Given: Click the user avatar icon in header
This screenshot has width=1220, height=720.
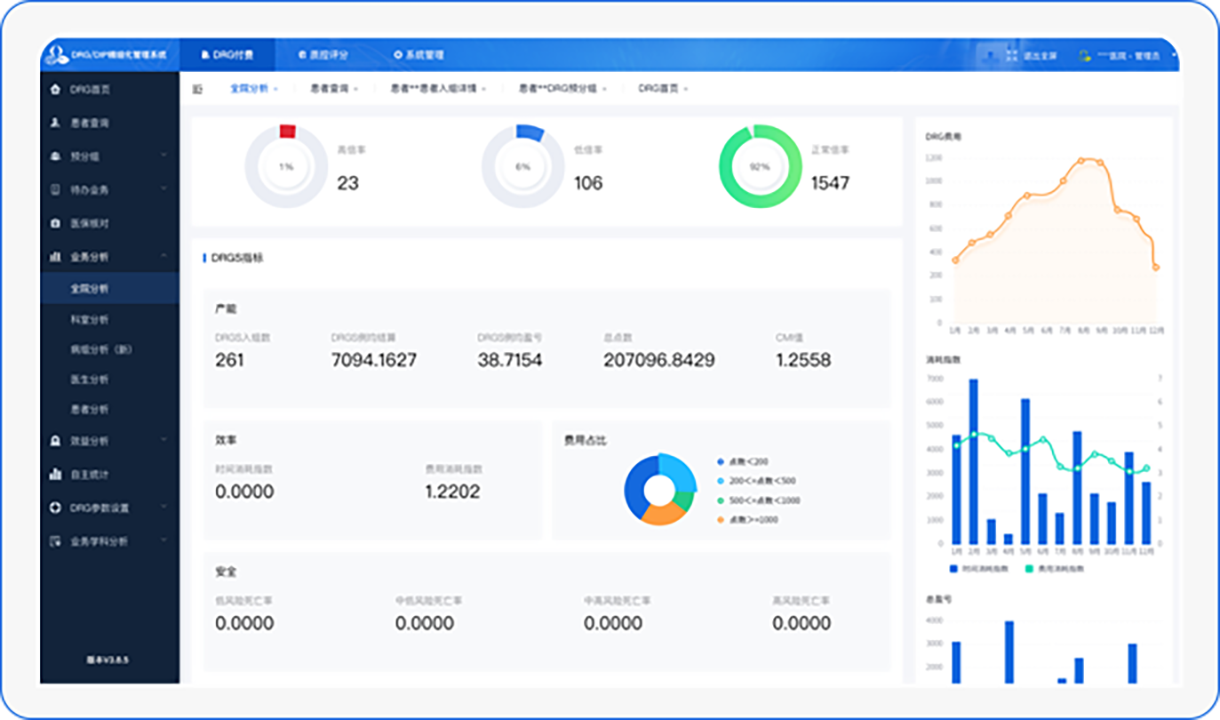Looking at the screenshot, I should coord(1084,56).
